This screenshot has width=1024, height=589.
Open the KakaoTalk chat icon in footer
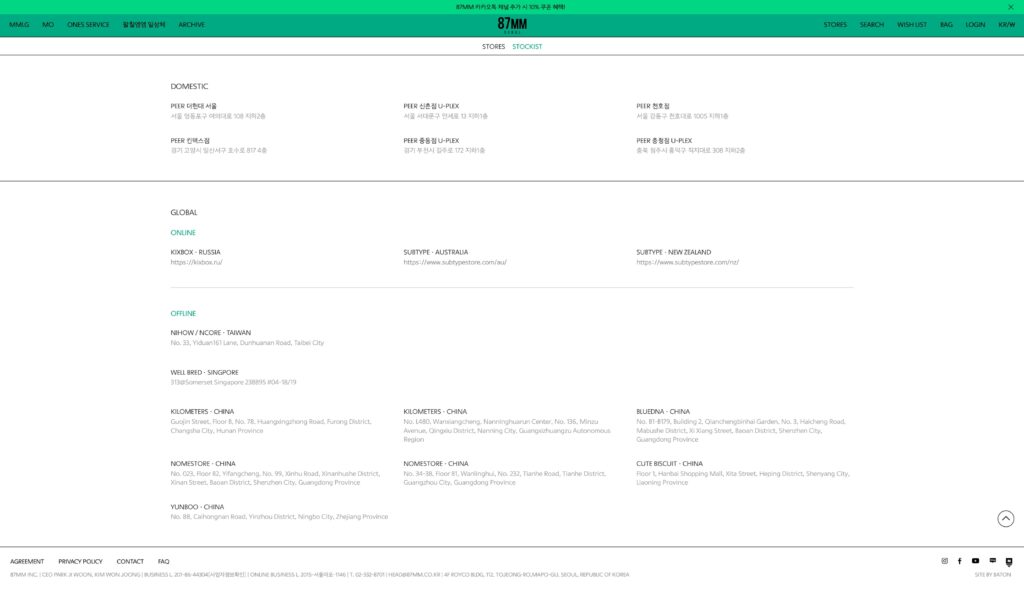[992, 561]
